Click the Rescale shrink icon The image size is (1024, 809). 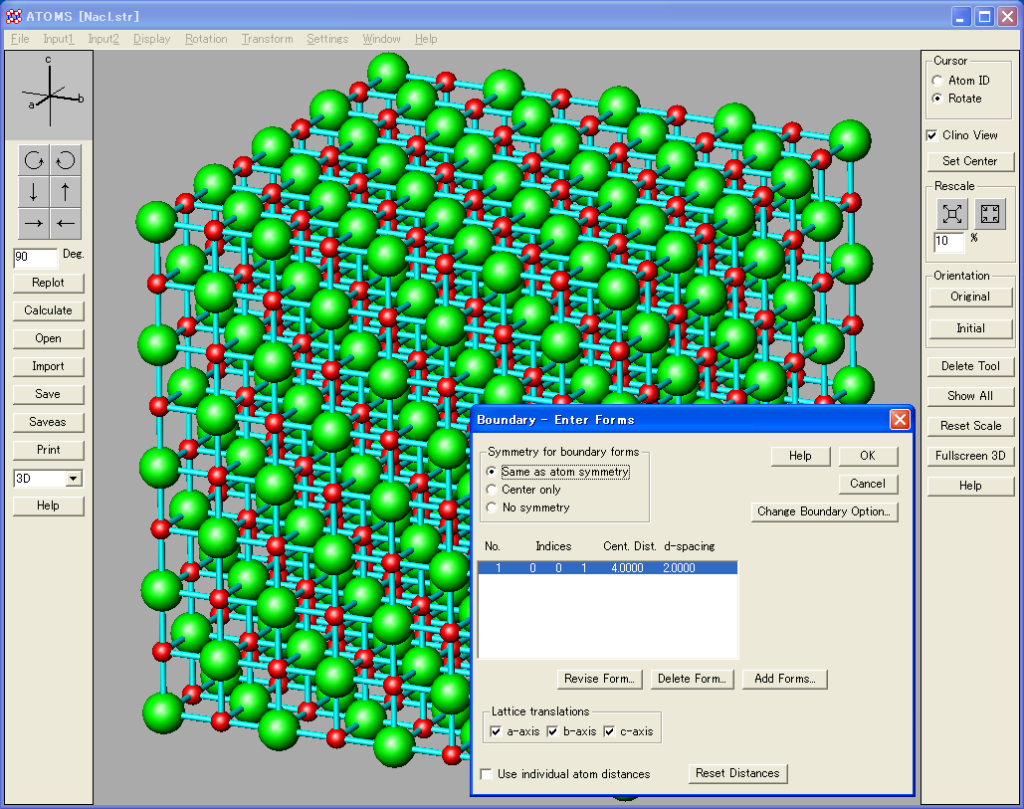pyautogui.click(x=990, y=213)
